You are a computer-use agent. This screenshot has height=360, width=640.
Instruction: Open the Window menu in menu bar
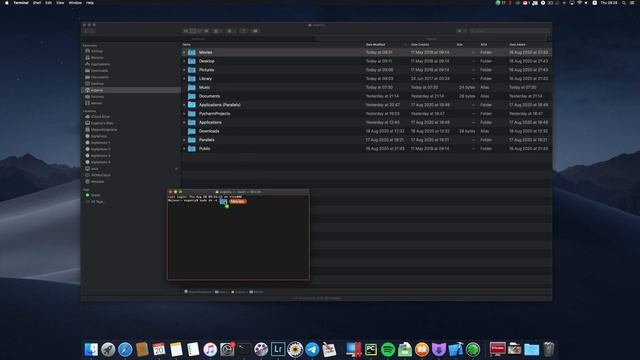[x=75, y=3]
